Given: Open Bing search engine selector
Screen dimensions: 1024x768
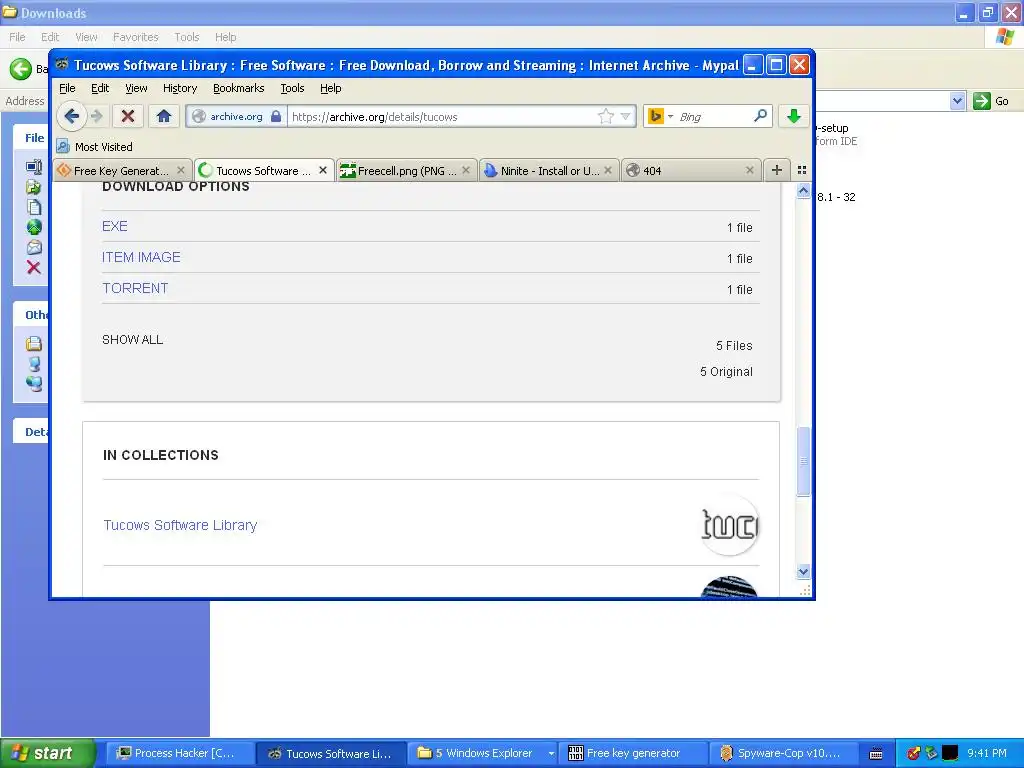Looking at the screenshot, I should click(661, 116).
